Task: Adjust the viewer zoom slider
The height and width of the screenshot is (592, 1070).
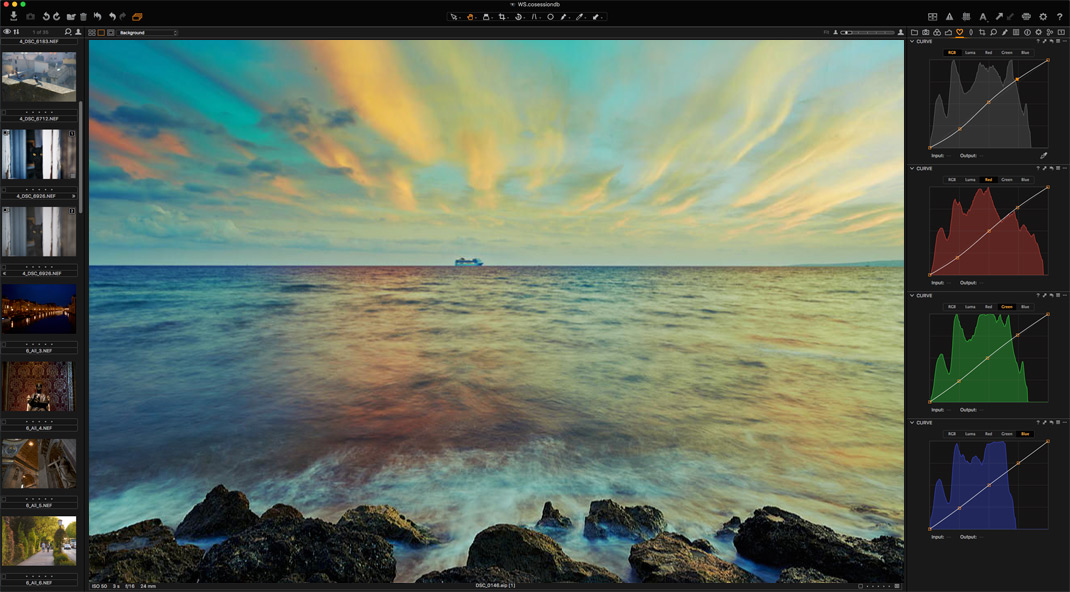Action: 867,32
